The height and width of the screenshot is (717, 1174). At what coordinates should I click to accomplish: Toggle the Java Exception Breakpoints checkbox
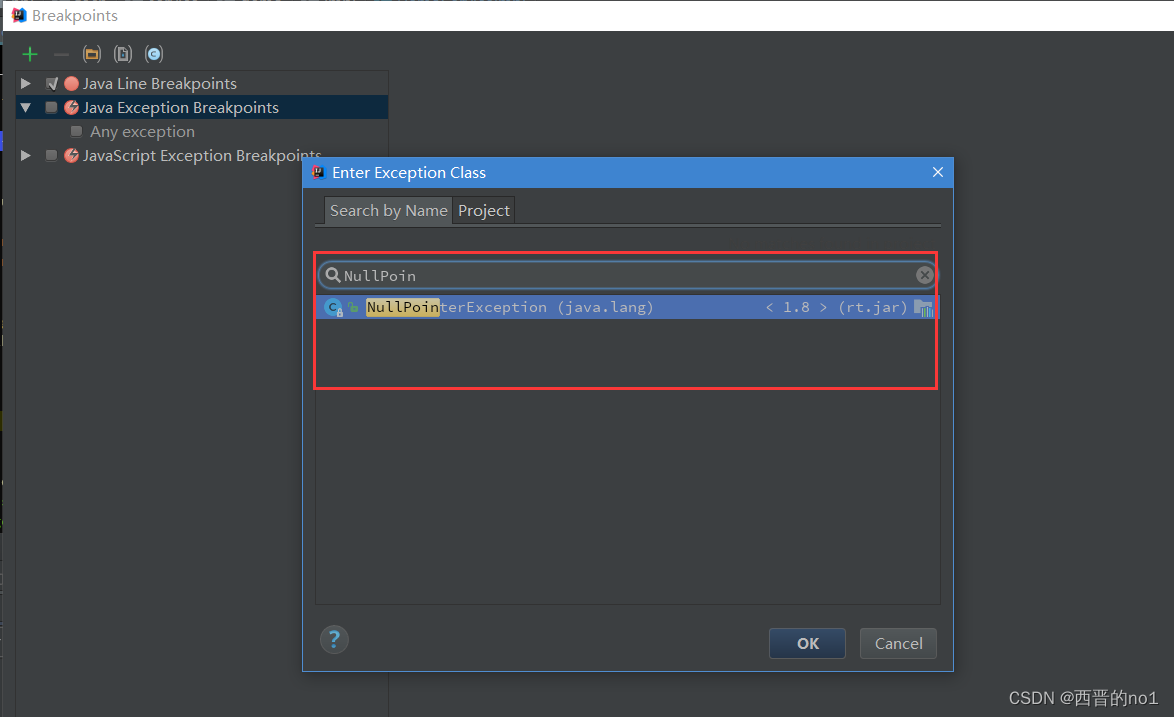click(x=52, y=108)
